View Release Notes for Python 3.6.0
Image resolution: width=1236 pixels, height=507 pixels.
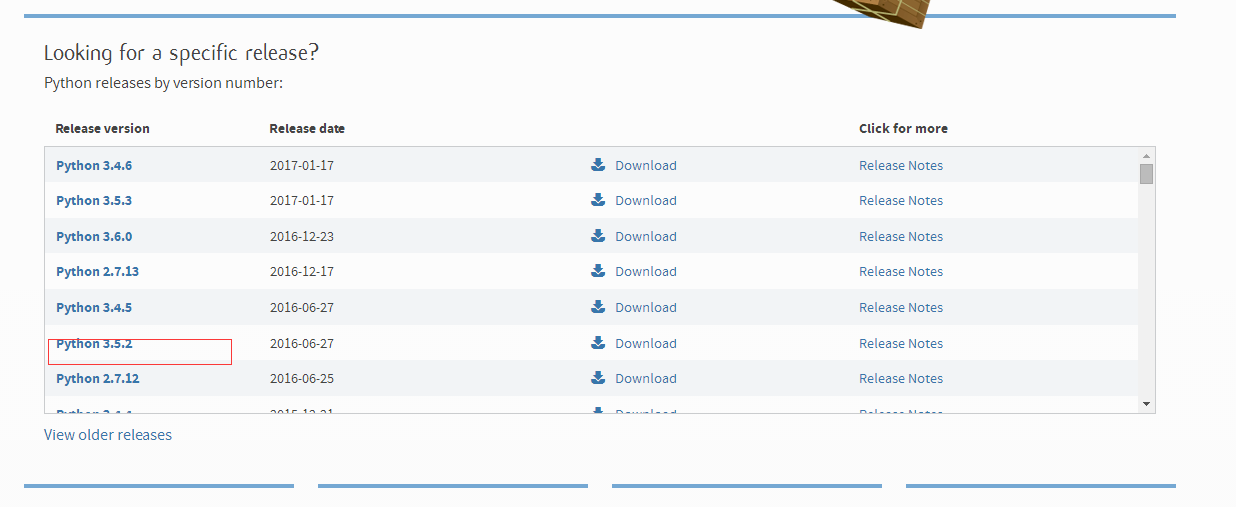(x=901, y=237)
